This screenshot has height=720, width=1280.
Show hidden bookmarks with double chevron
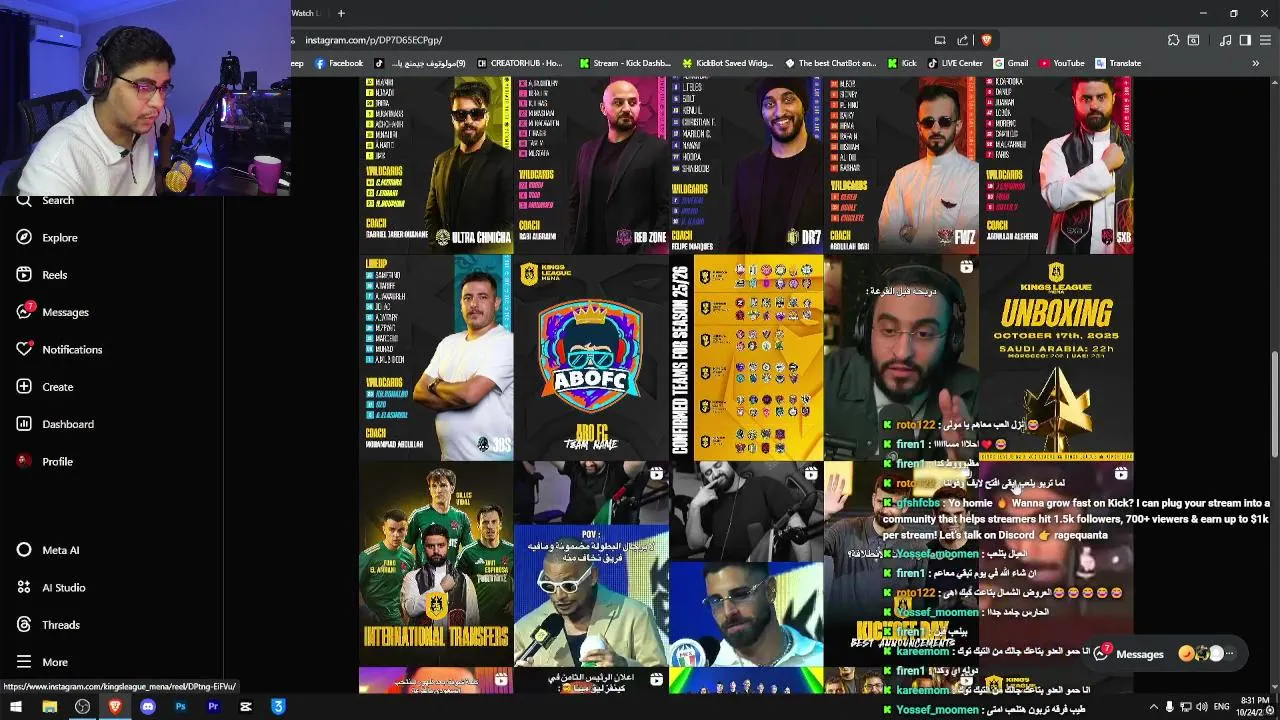pyautogui.click(x=1255, y=63)
